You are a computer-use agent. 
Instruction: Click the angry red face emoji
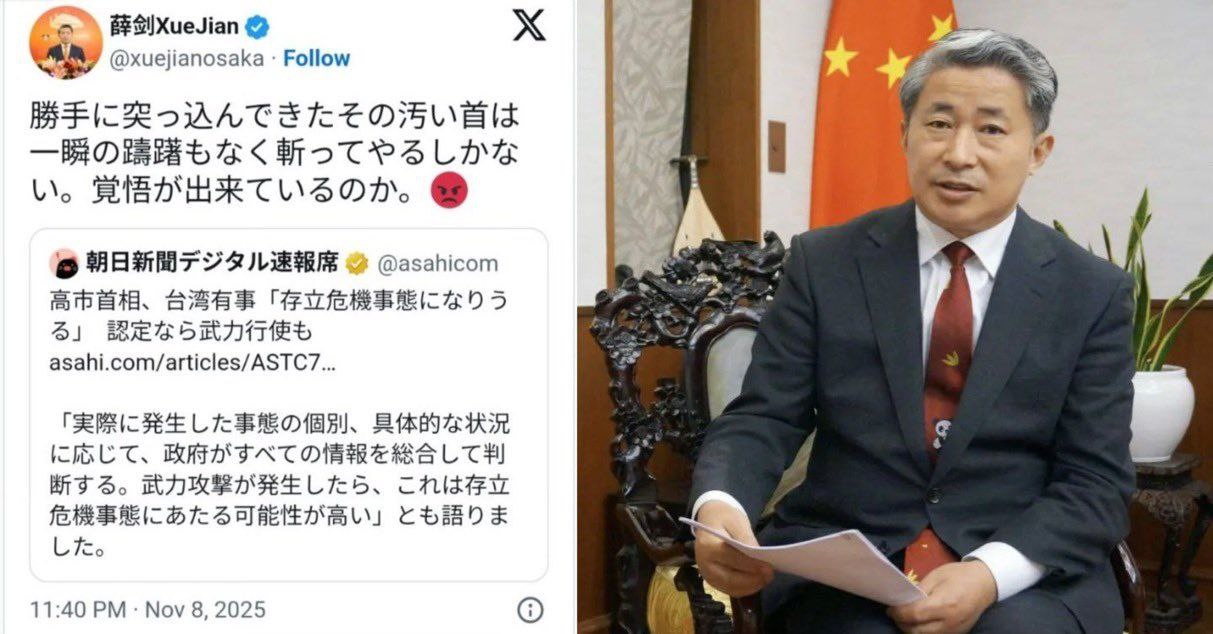[448, 191]
